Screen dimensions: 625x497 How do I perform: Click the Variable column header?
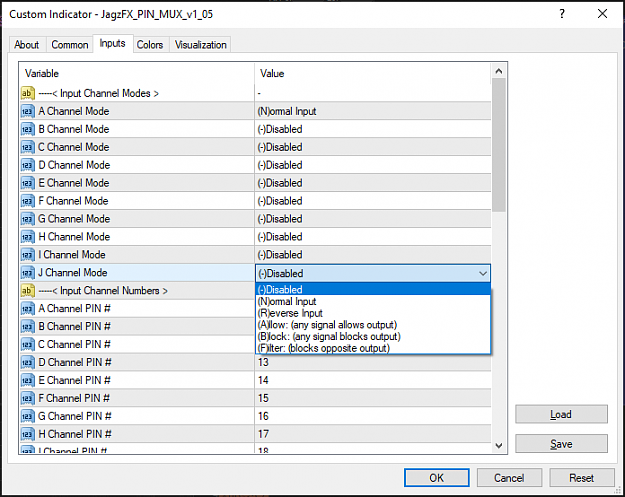pos(137,73)
